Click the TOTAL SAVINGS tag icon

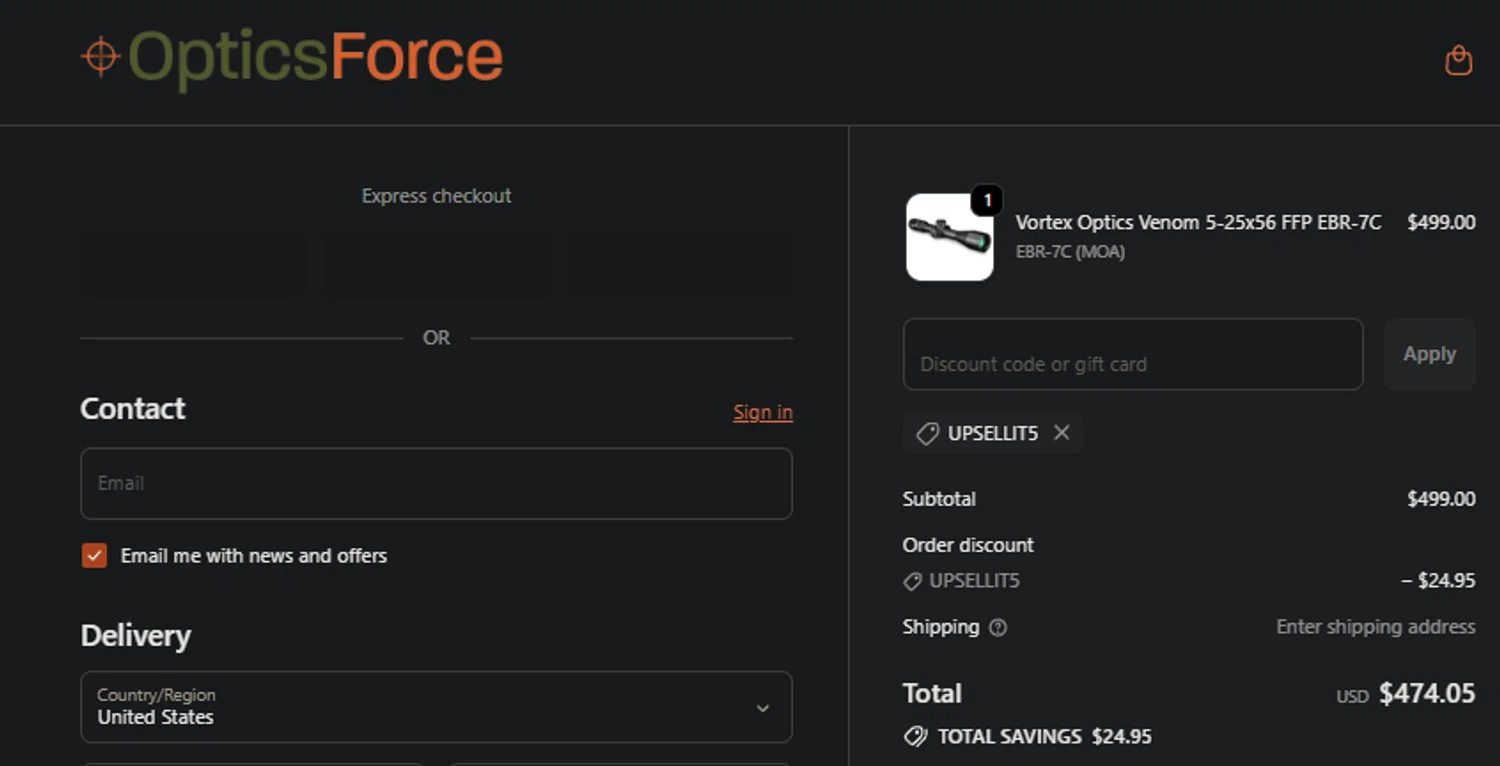click(915, 737)
